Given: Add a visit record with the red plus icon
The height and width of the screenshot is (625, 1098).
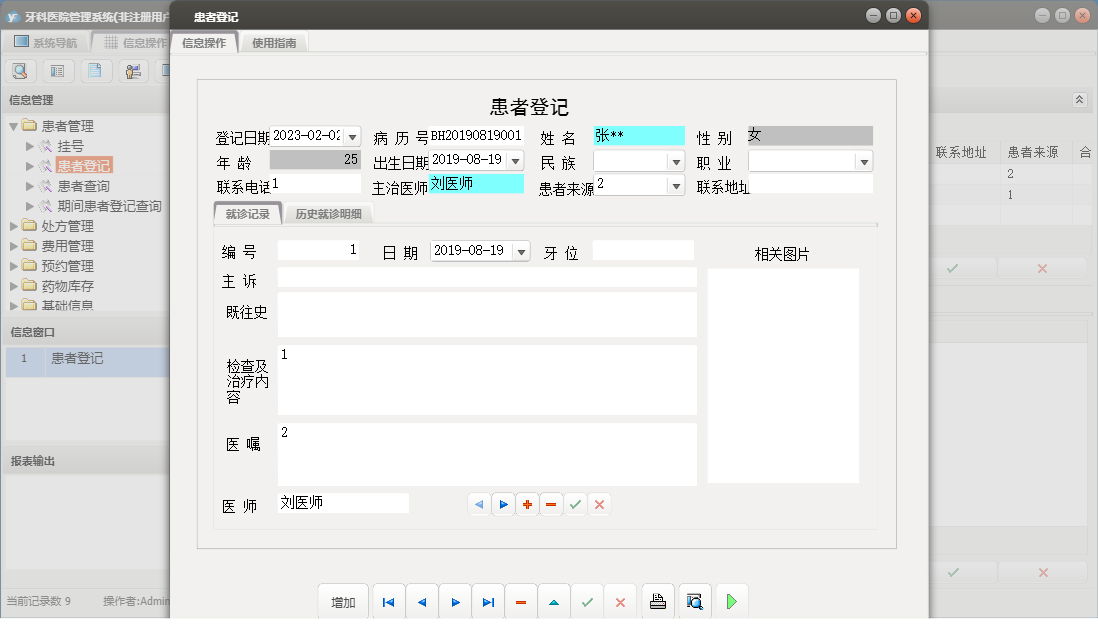Looking at the screenshot, I should 527,504.
